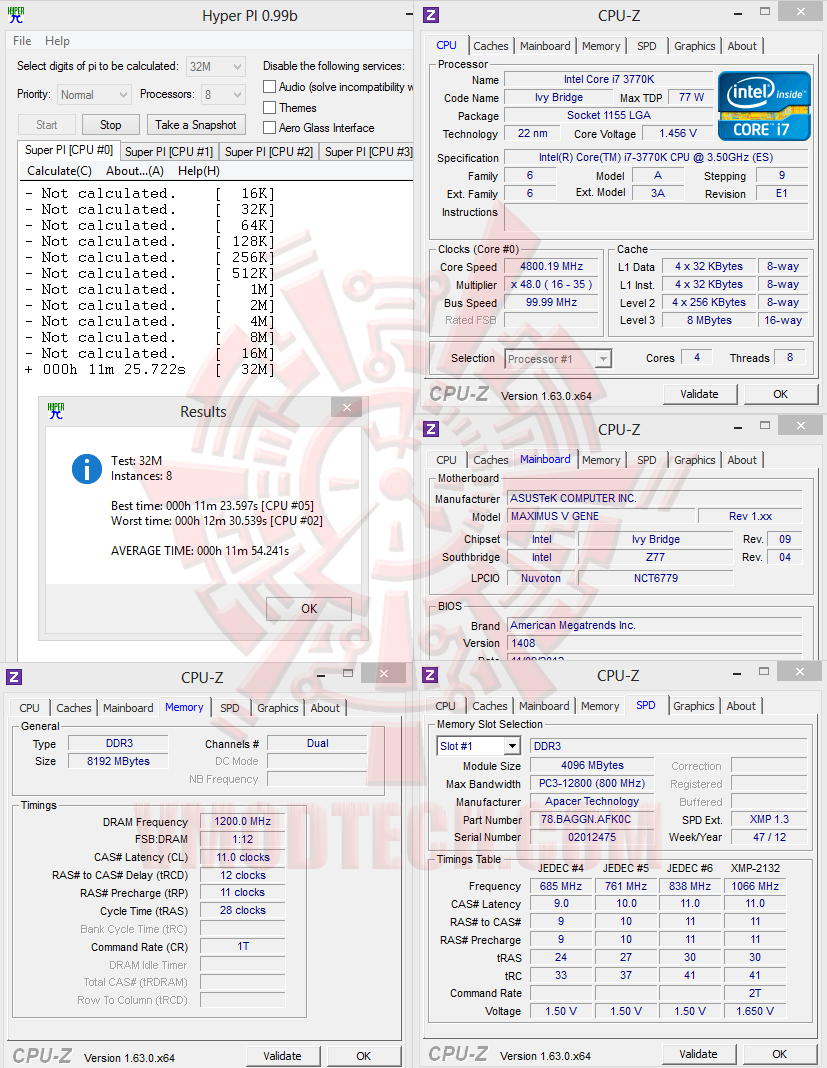
Task: Enable the Audio service checkbox
Action: point(270,87)
